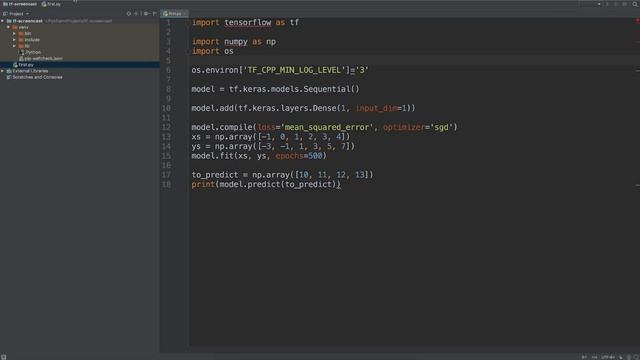The image size is (640, 360).
Task: Click on 'TF_CPP_MIN_LOG_LEVEL' string
Action: [294, 70]
